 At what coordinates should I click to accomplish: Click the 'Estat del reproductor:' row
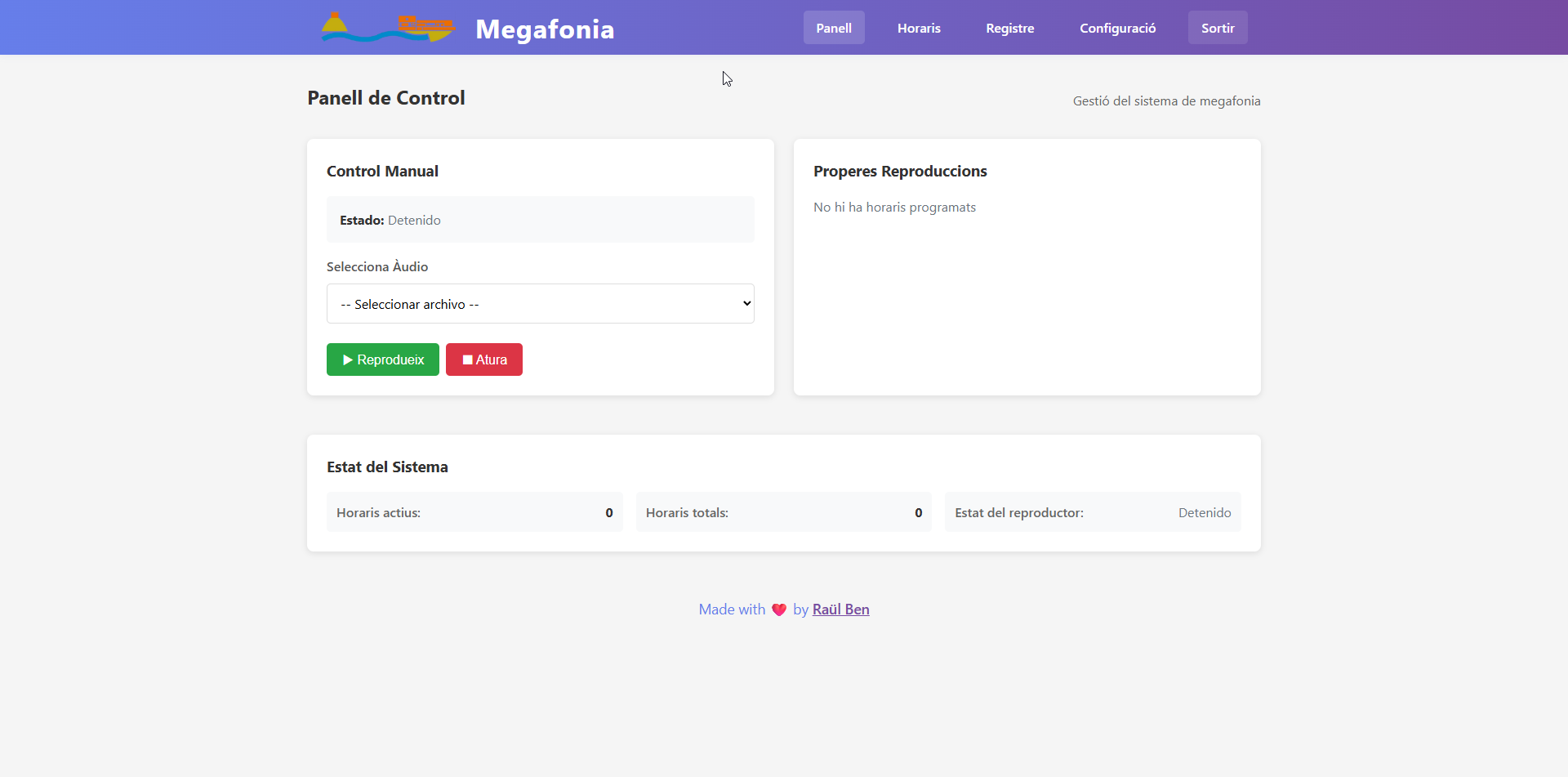point(1093,512)
